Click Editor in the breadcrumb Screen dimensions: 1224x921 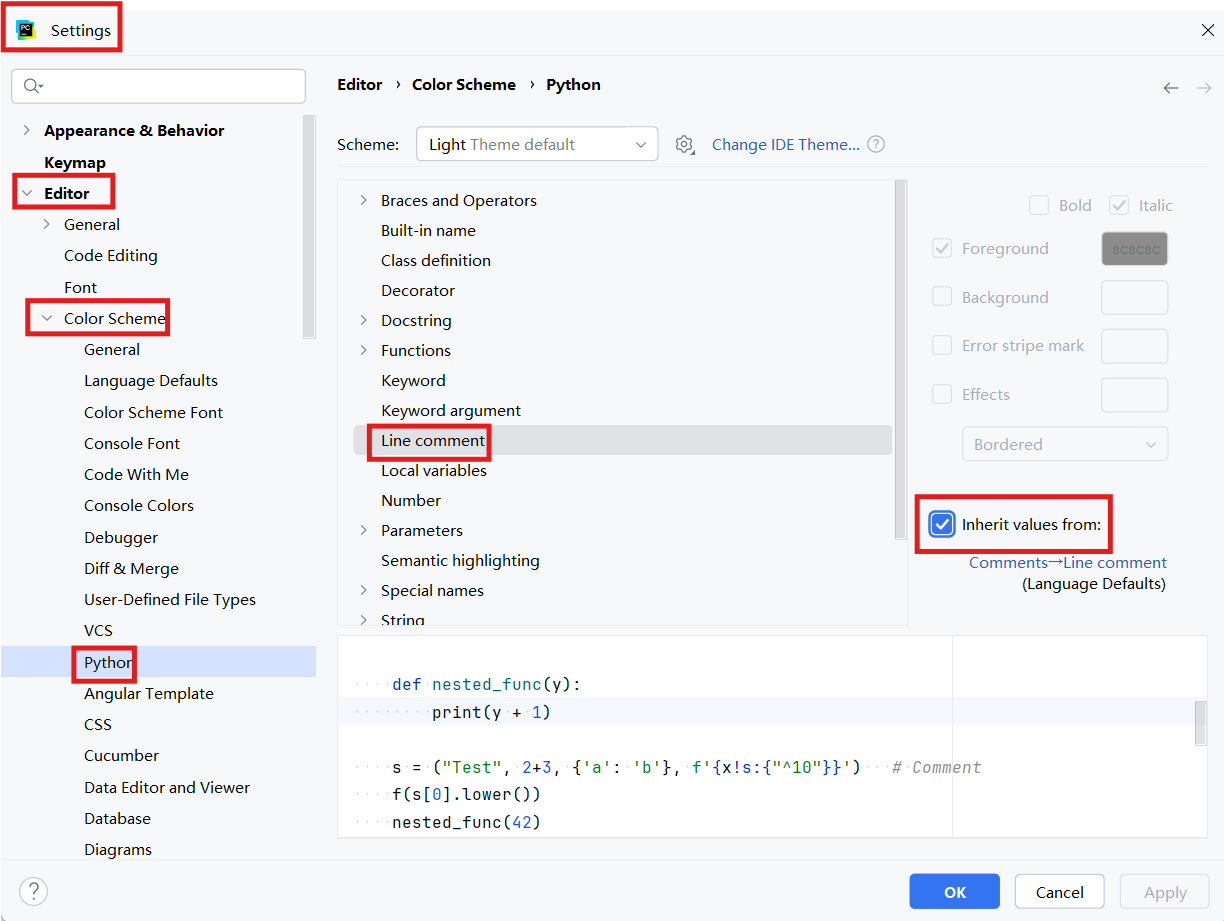click(x=360, y=84)
